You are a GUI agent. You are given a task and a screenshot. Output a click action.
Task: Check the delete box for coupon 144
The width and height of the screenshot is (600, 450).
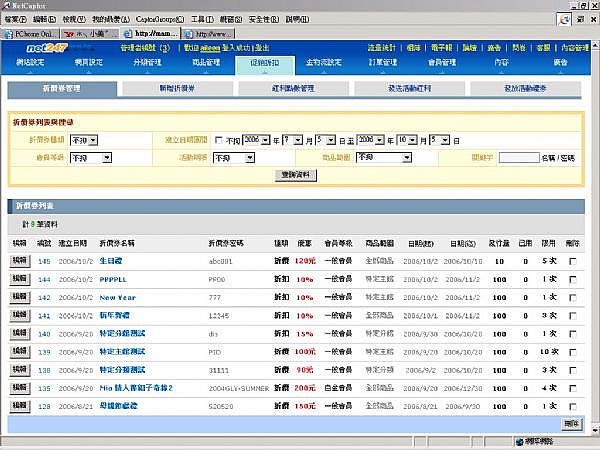pyautogui.click(x=572, y=280)
